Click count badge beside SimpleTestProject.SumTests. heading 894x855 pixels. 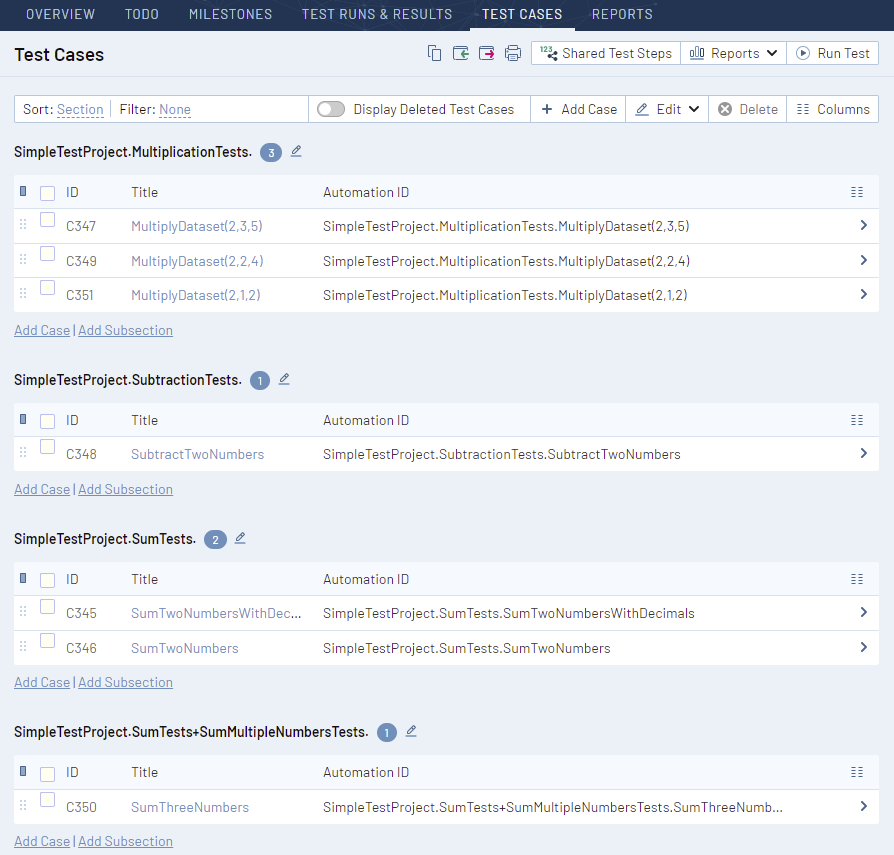coord(216,540)
